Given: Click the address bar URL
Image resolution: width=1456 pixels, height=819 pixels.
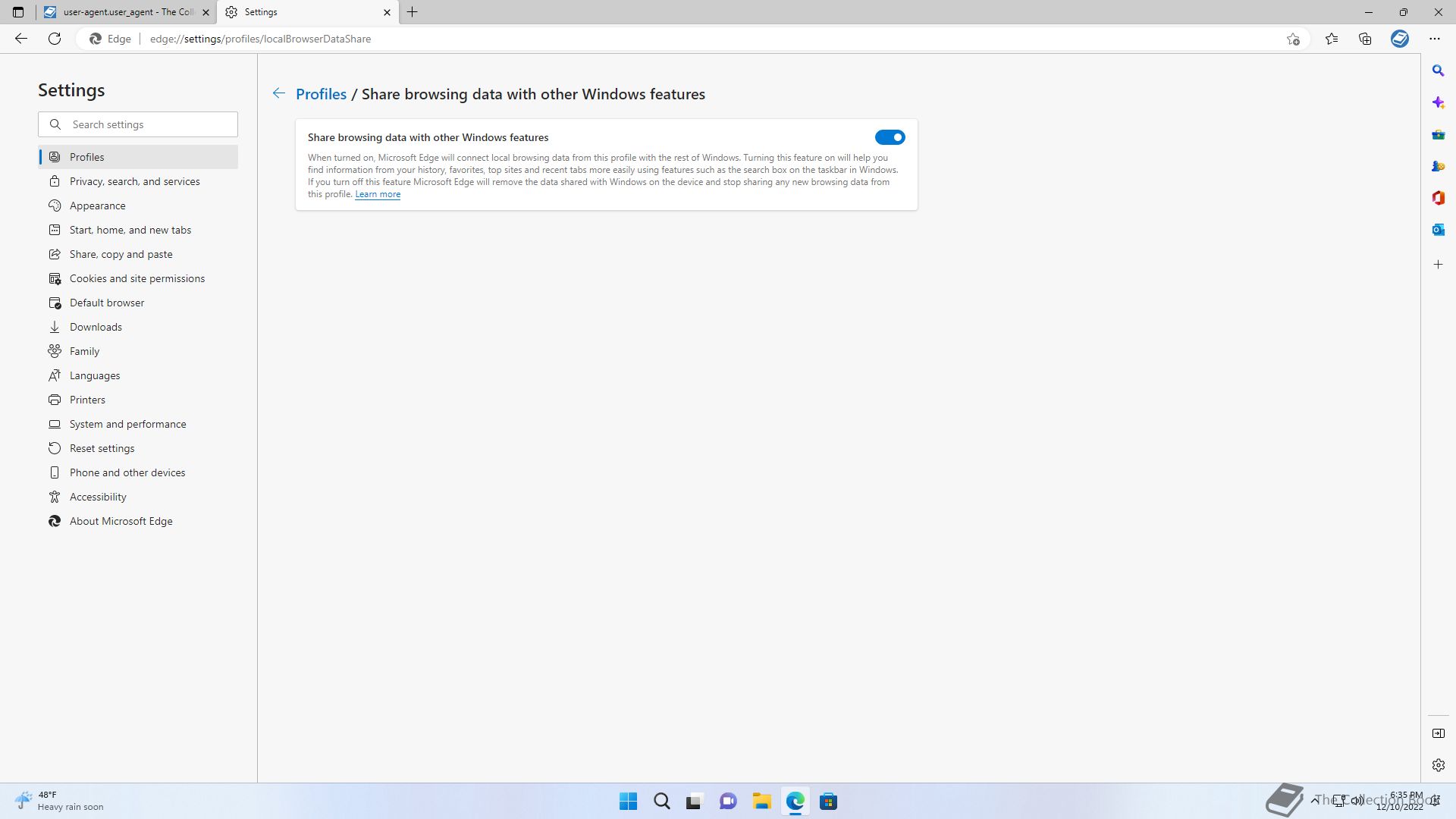Looking at the screenshot, I should pyautogui.click(x=260, y=39).
